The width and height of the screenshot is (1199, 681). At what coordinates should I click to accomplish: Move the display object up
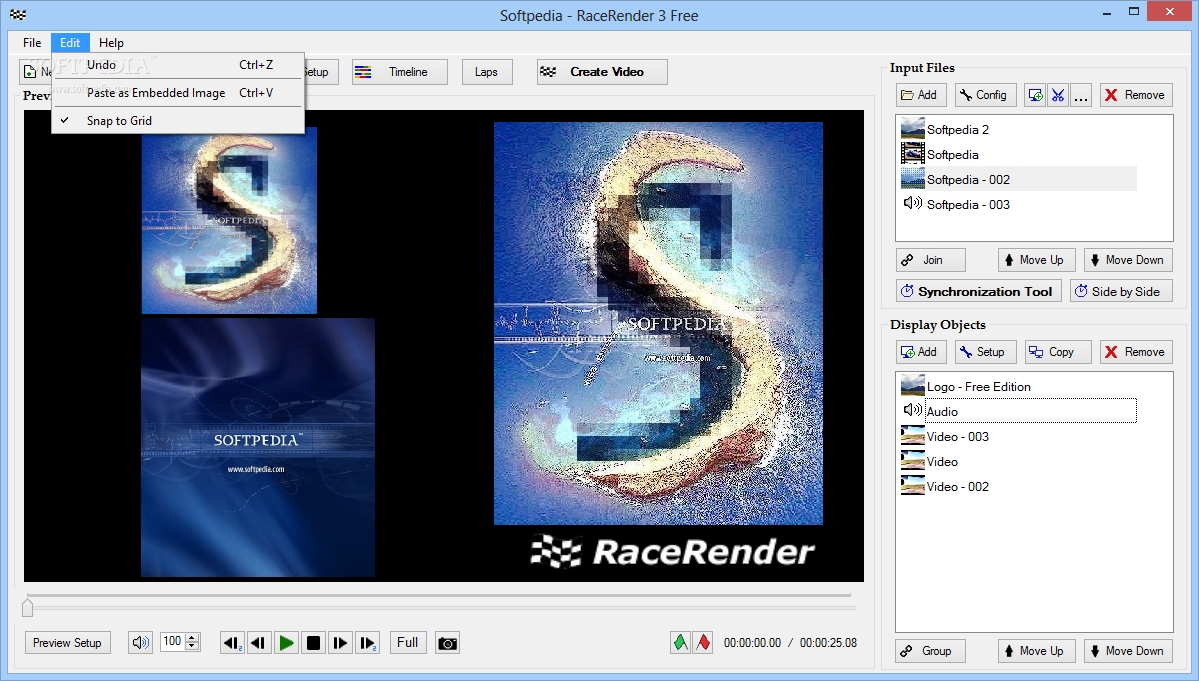(x=1036, y=651)
